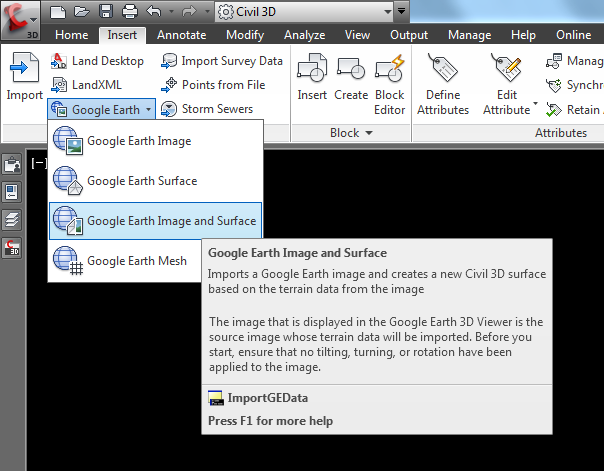Viewport: 604px width, 471px height.
Task: Open the Help ribbon tab
Action: click(x=523, y=35)
